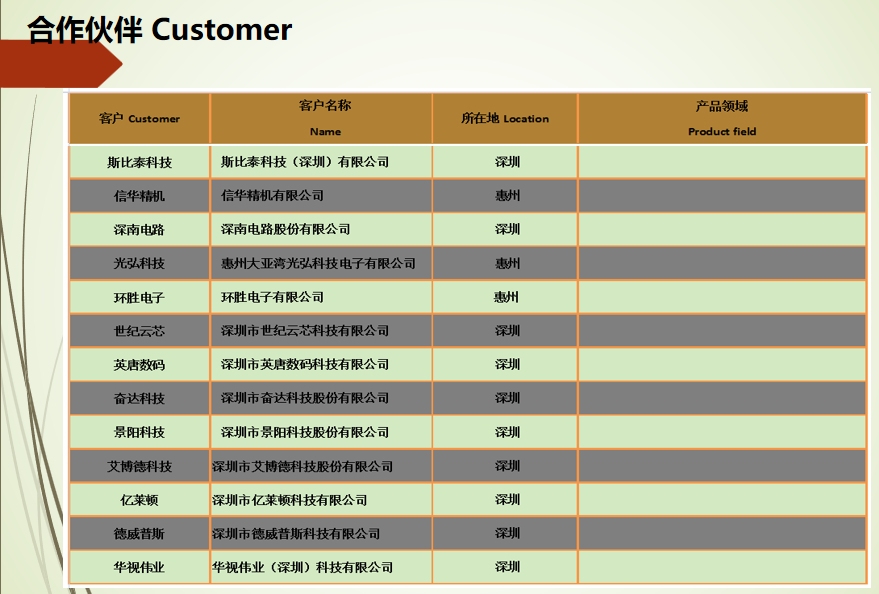This screenshot has width=879, height=594.
Task: Select 深圳 location in 斯比泰科技 row
Action: point(507,162)
